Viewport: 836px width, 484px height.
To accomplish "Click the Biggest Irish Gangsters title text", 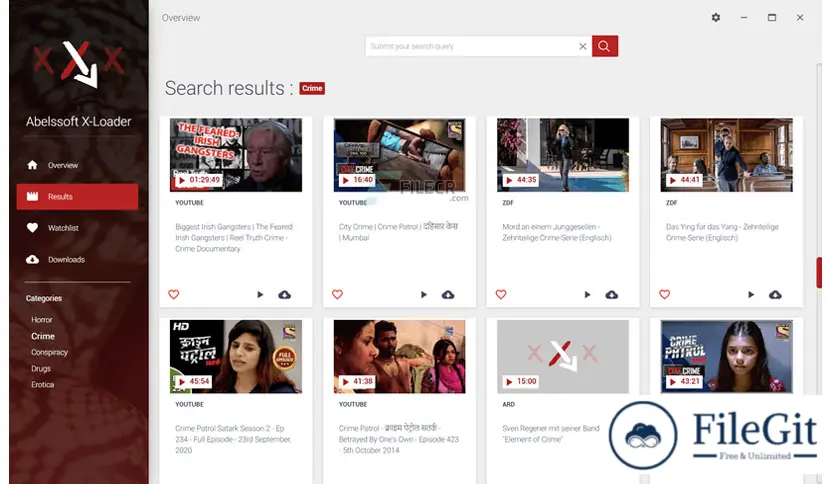I will [235, 238].
